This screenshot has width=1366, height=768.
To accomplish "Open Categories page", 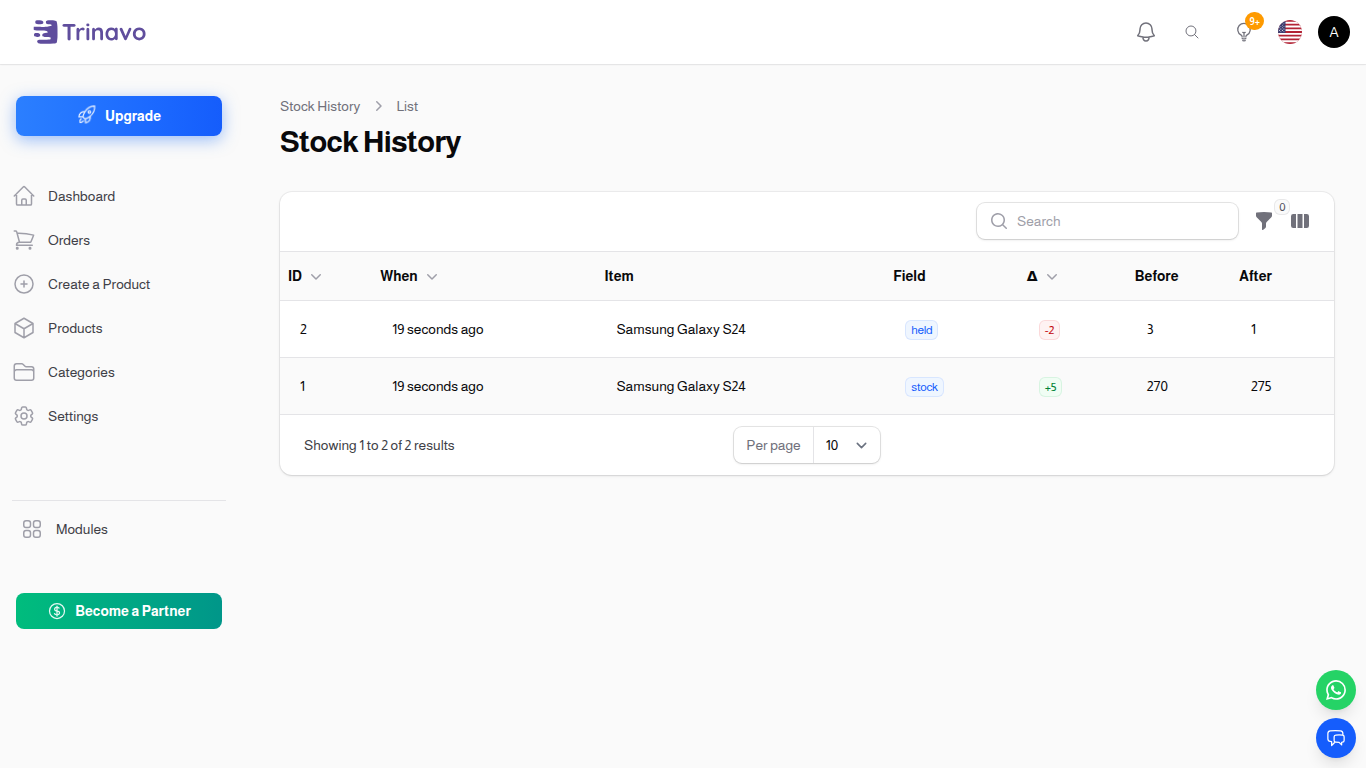I will [x=81, y=372].
